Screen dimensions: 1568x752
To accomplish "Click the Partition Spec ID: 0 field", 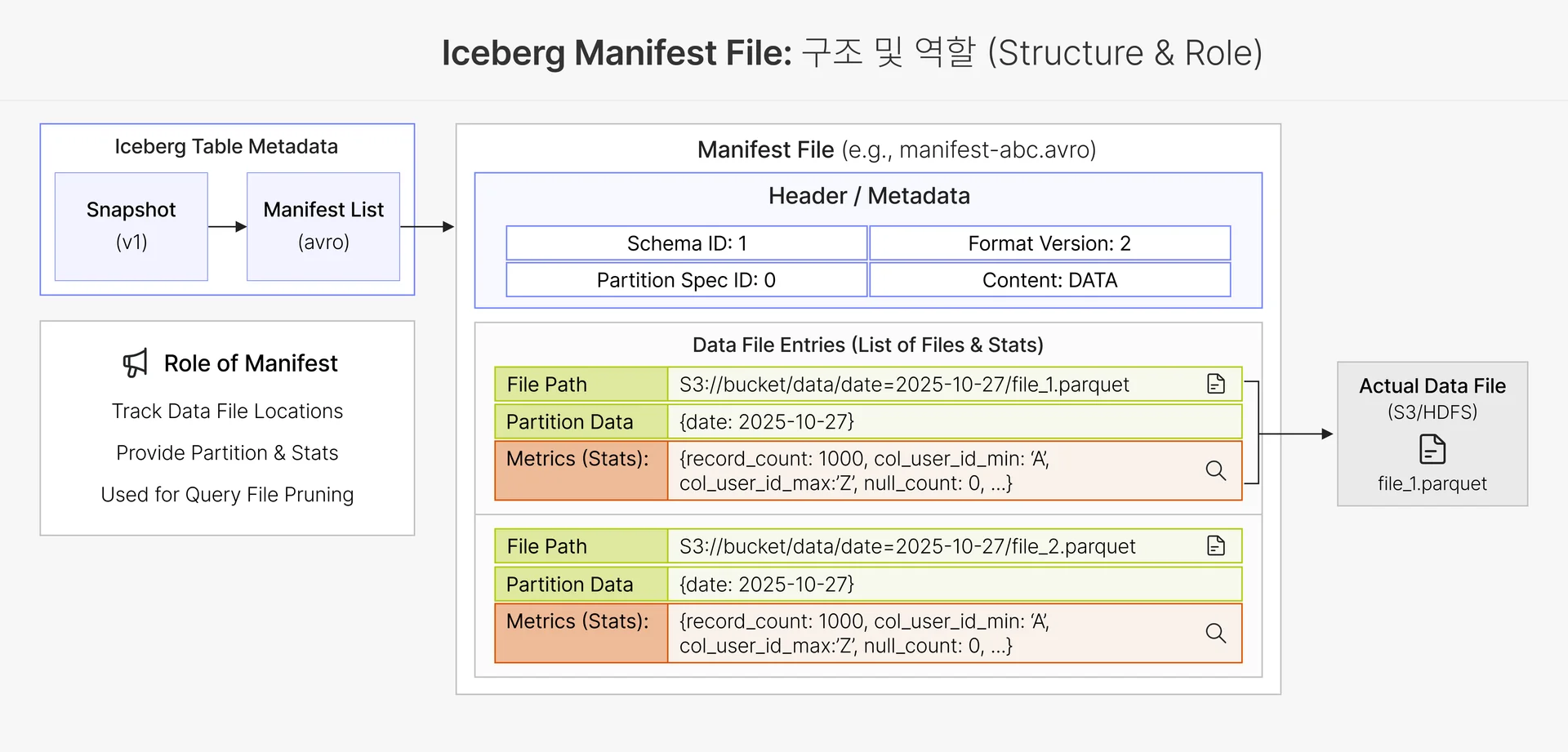I will pyautogui.click(x=686, y=280).
